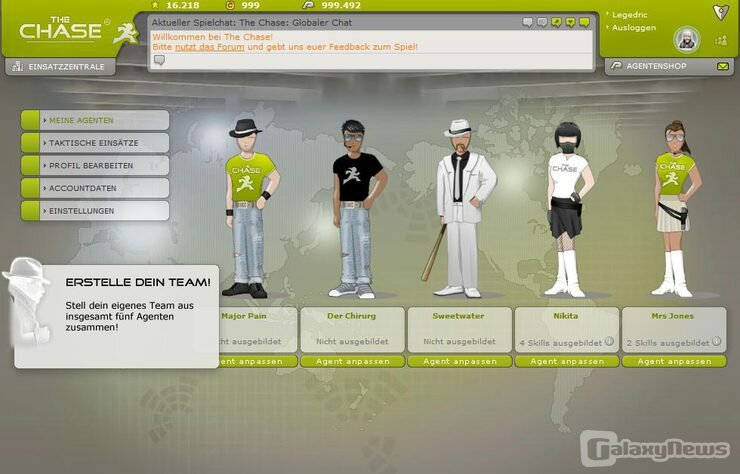Select the Der Chirurg agent figure
The image size is (740, 474).
[x=356, y=209]
